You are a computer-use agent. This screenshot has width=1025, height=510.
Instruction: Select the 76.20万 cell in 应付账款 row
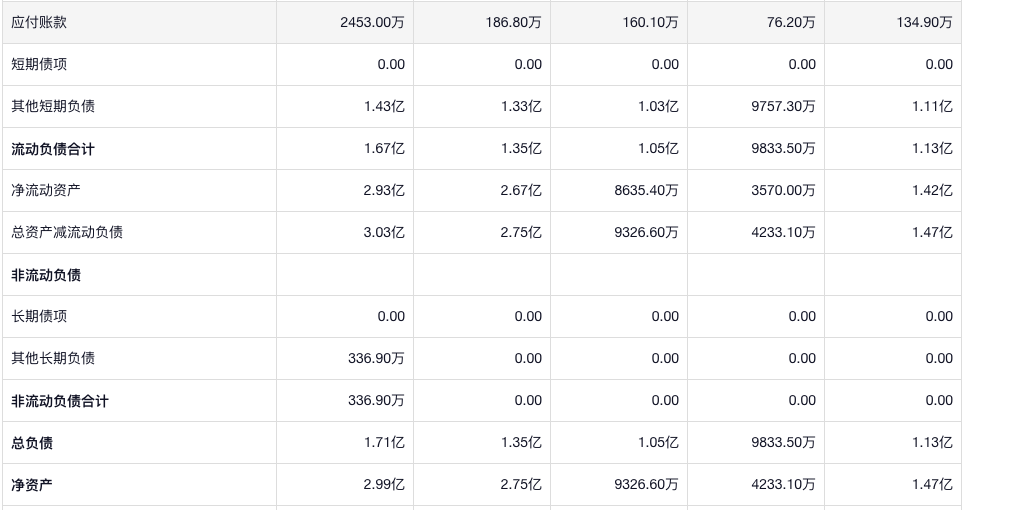click(x=790, y=22)
